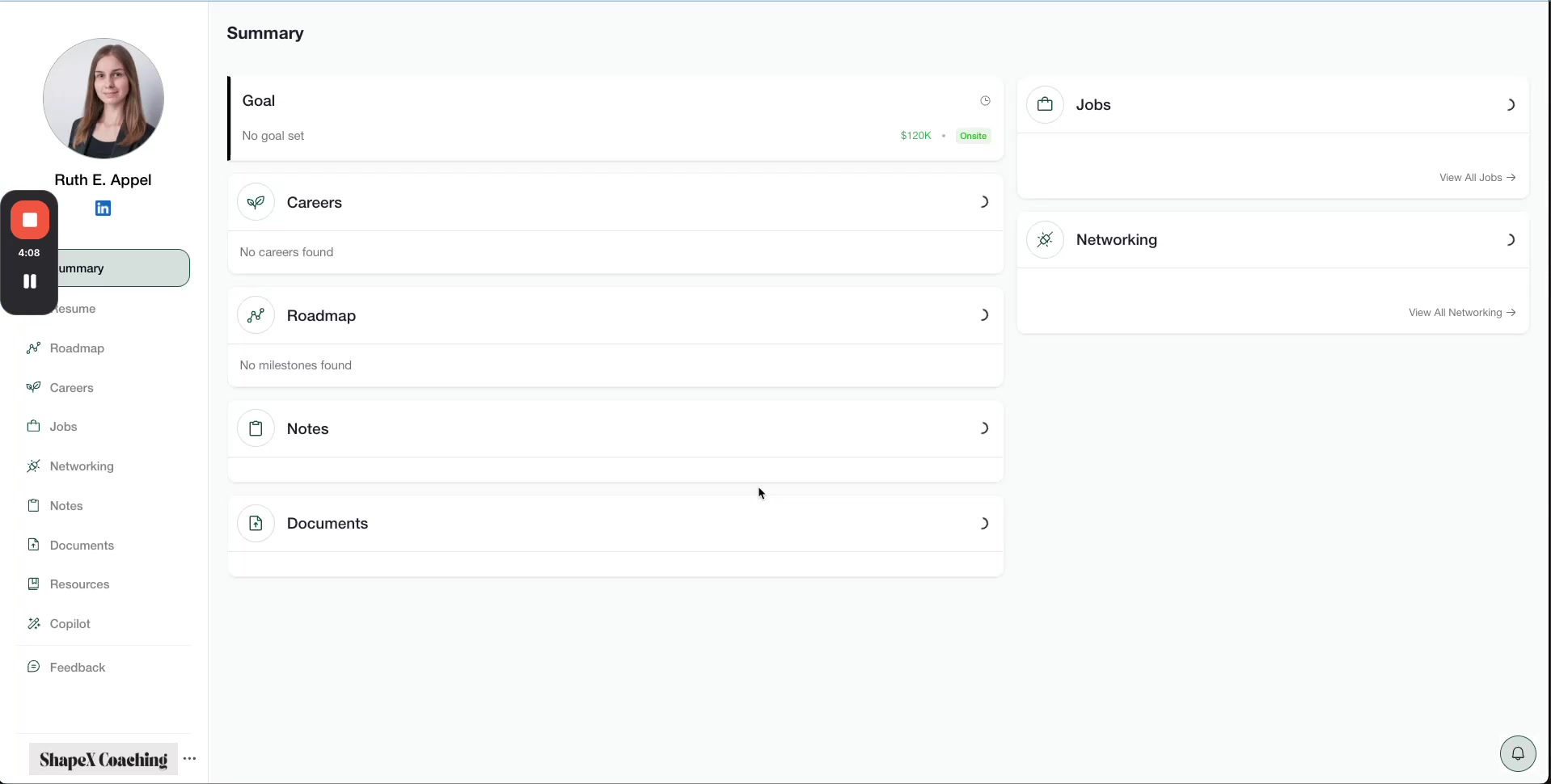Click the Networking card icon
Screen dimensions: 1551x784
point(1044,239)
